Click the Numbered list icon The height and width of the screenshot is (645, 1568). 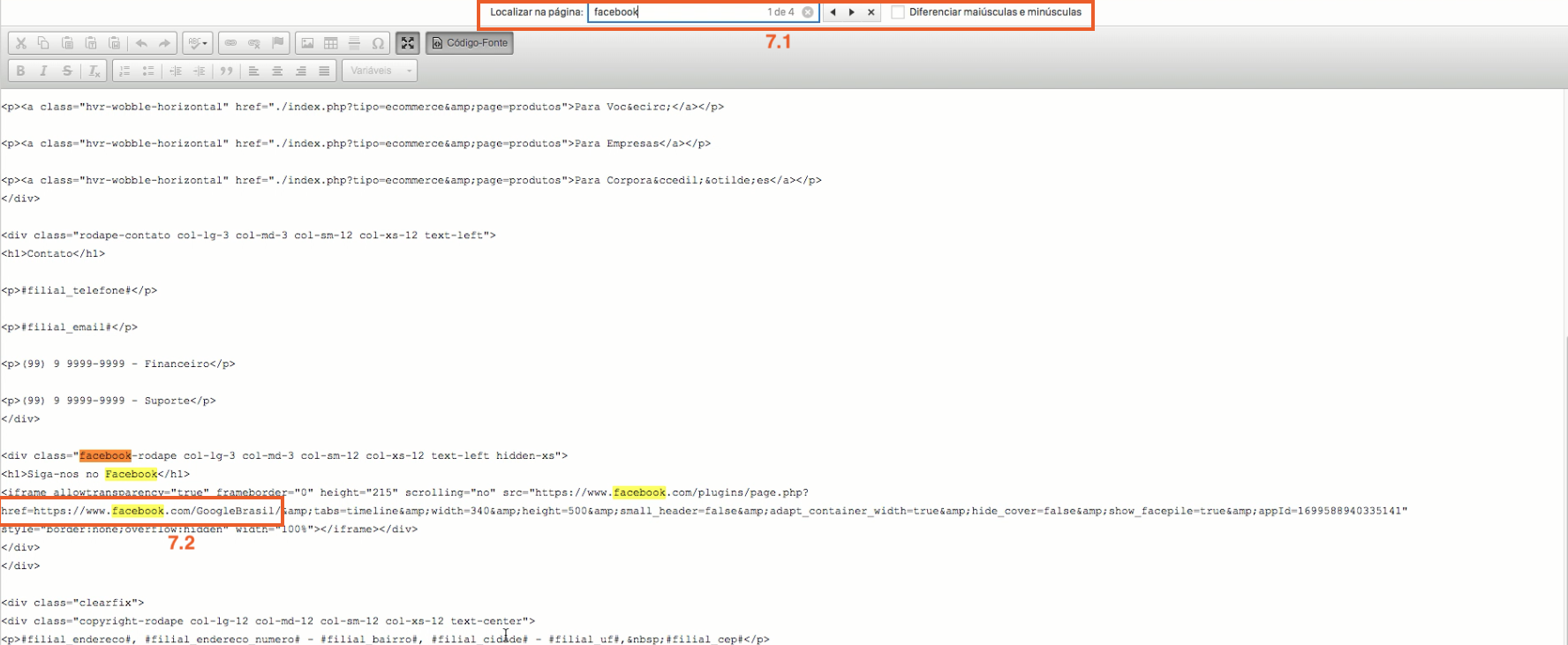pos(124,71)
